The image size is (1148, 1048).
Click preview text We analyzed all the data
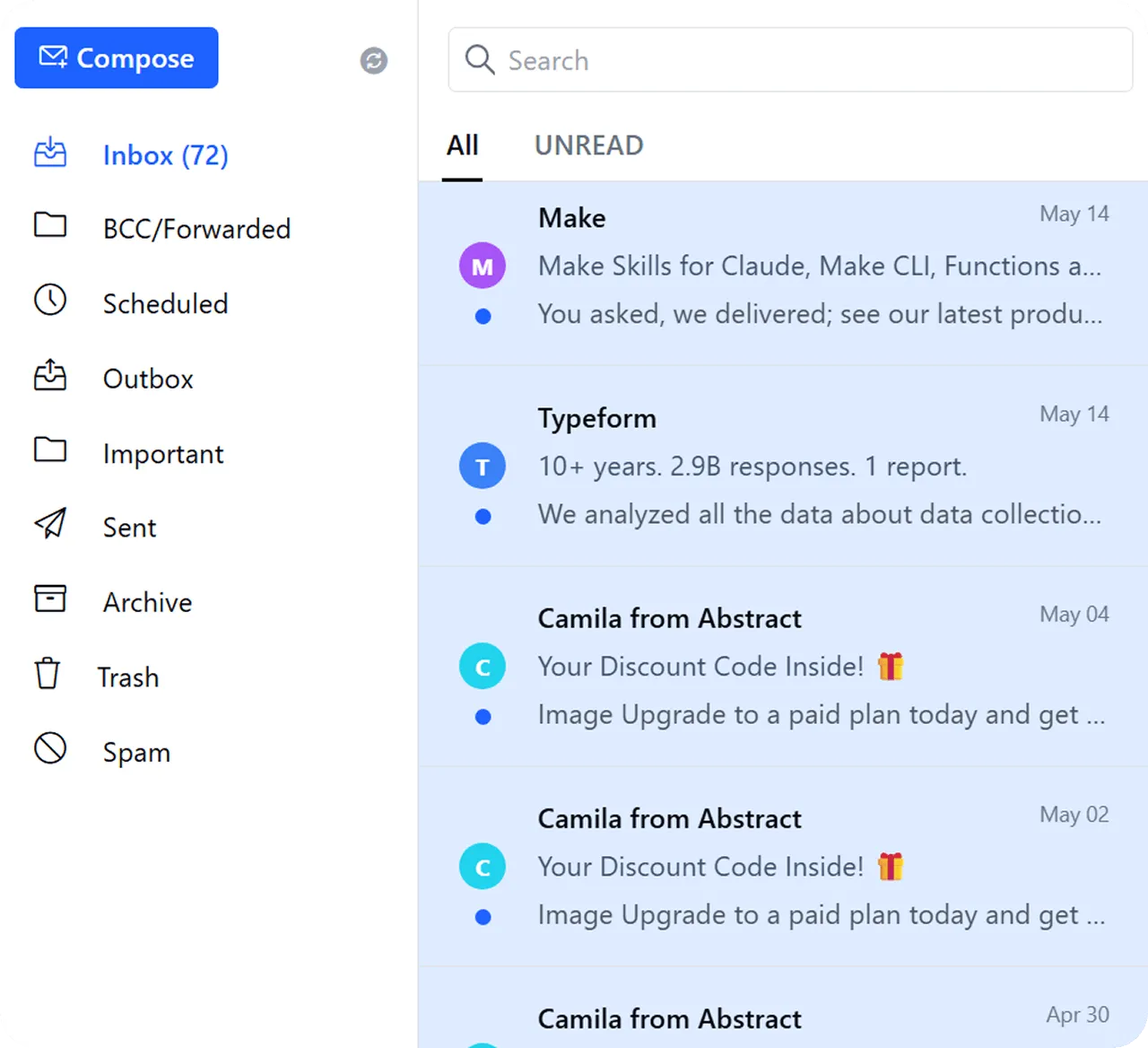pos(820,514)
